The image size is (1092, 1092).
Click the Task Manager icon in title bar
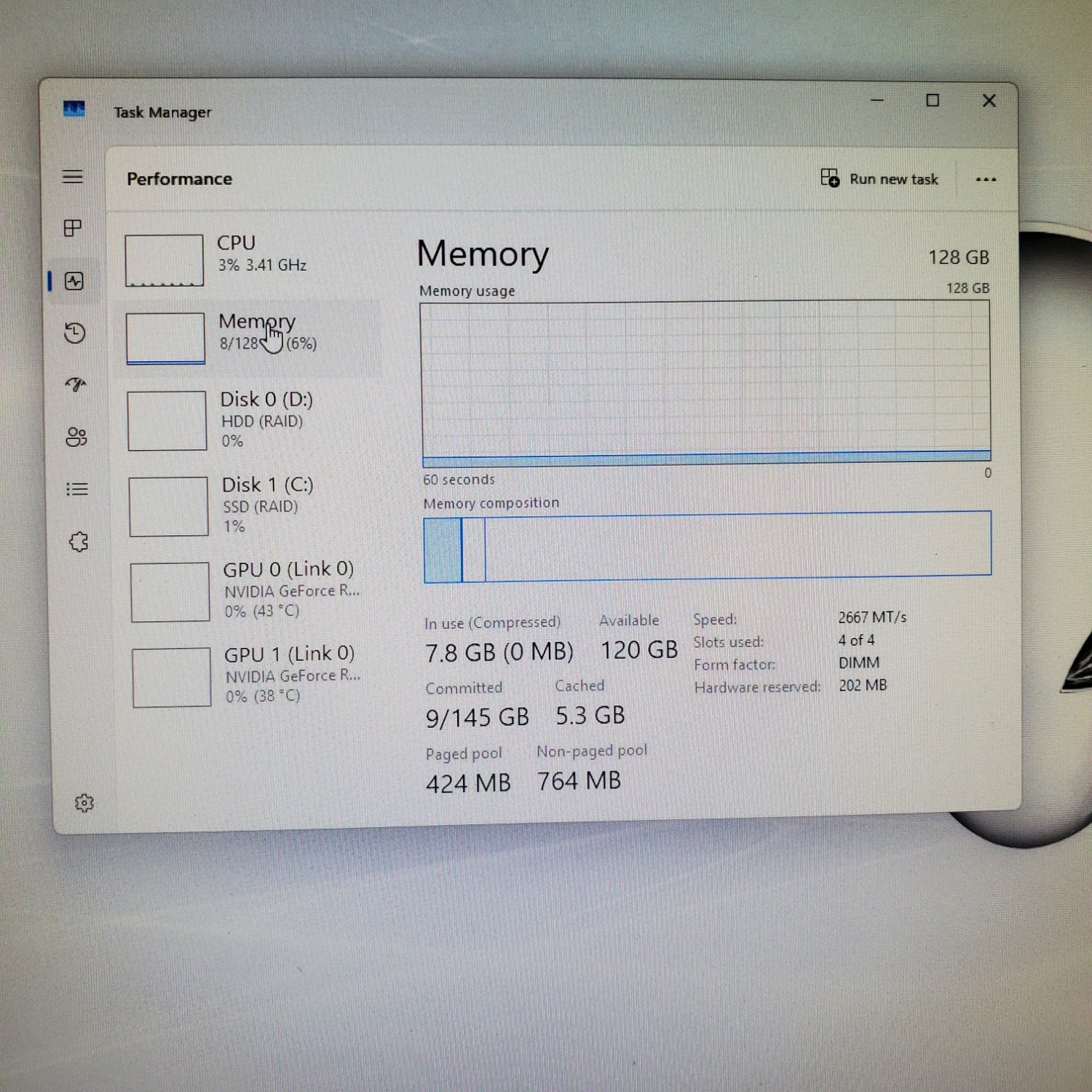pos(73,108)
